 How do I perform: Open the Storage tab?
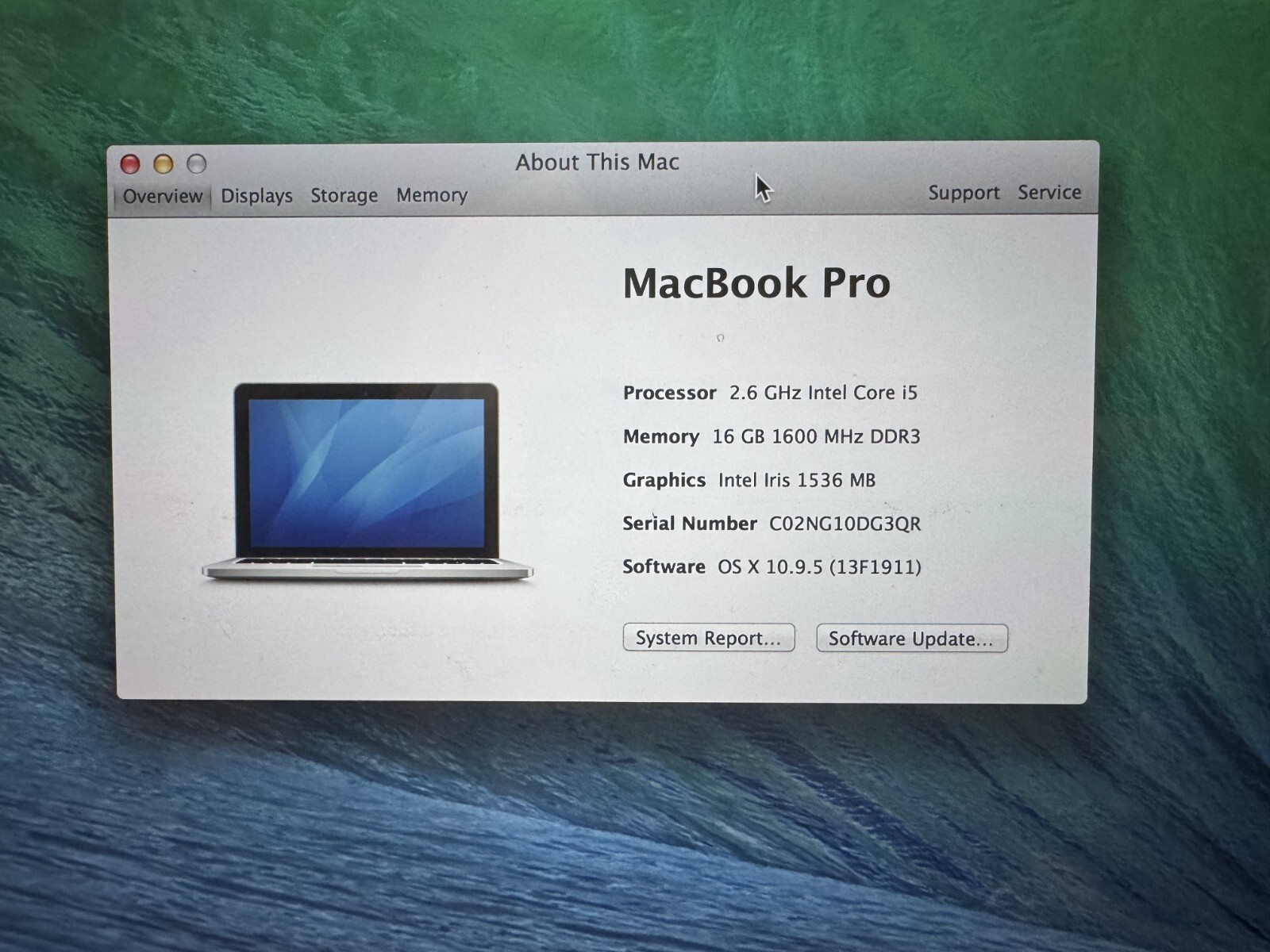tap(344, 195)
